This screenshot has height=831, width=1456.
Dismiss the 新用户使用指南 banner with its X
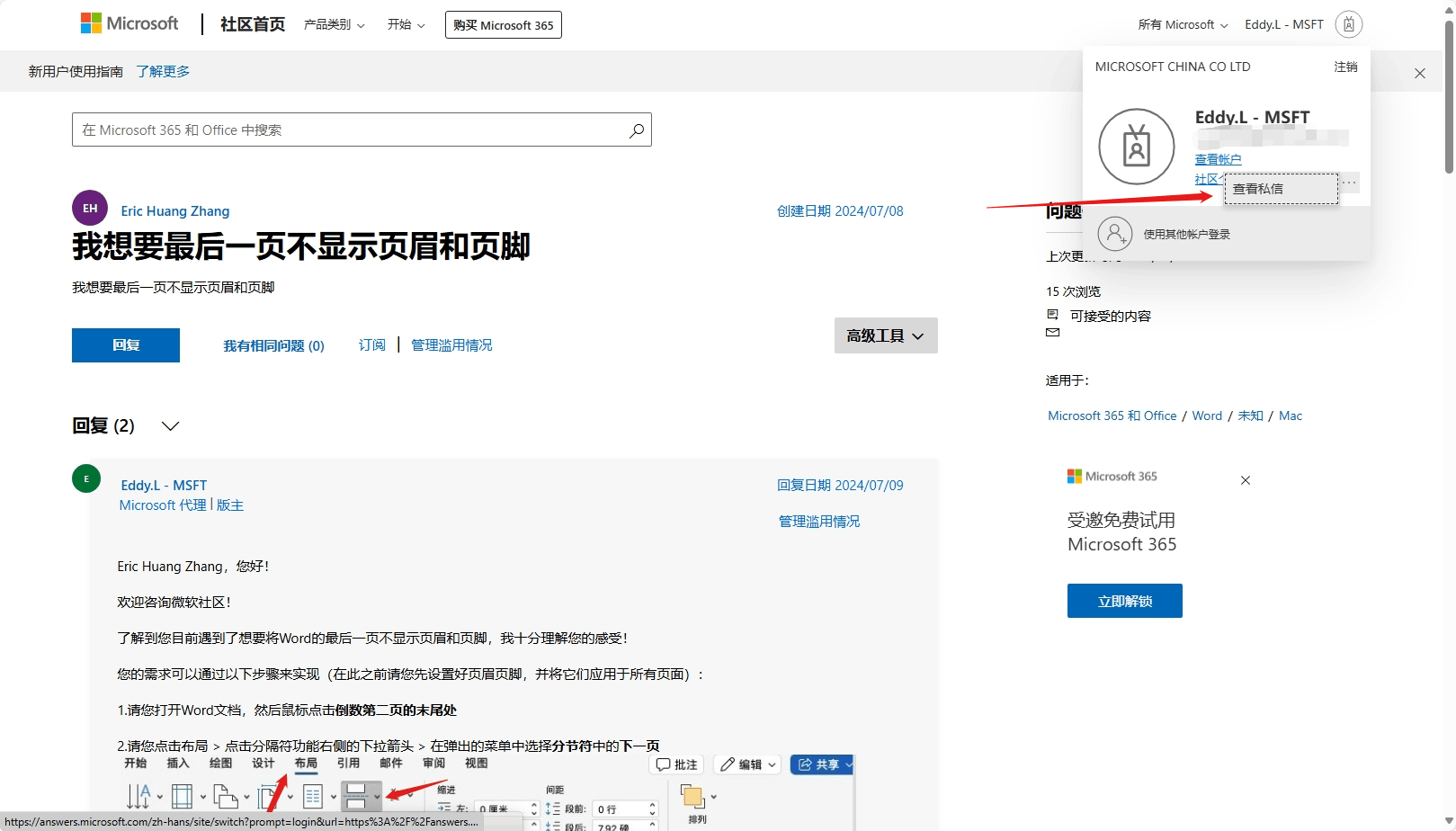point(1420,73)
